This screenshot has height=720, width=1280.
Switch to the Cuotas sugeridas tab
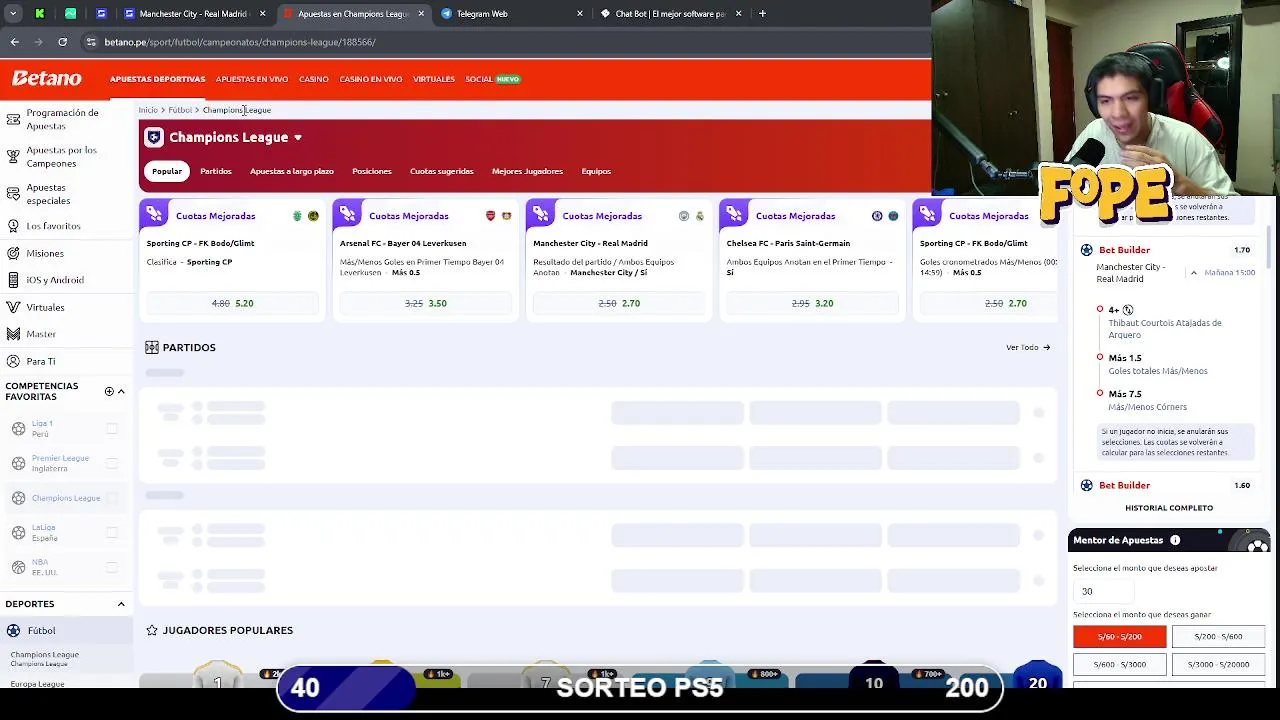pos(441,171)
